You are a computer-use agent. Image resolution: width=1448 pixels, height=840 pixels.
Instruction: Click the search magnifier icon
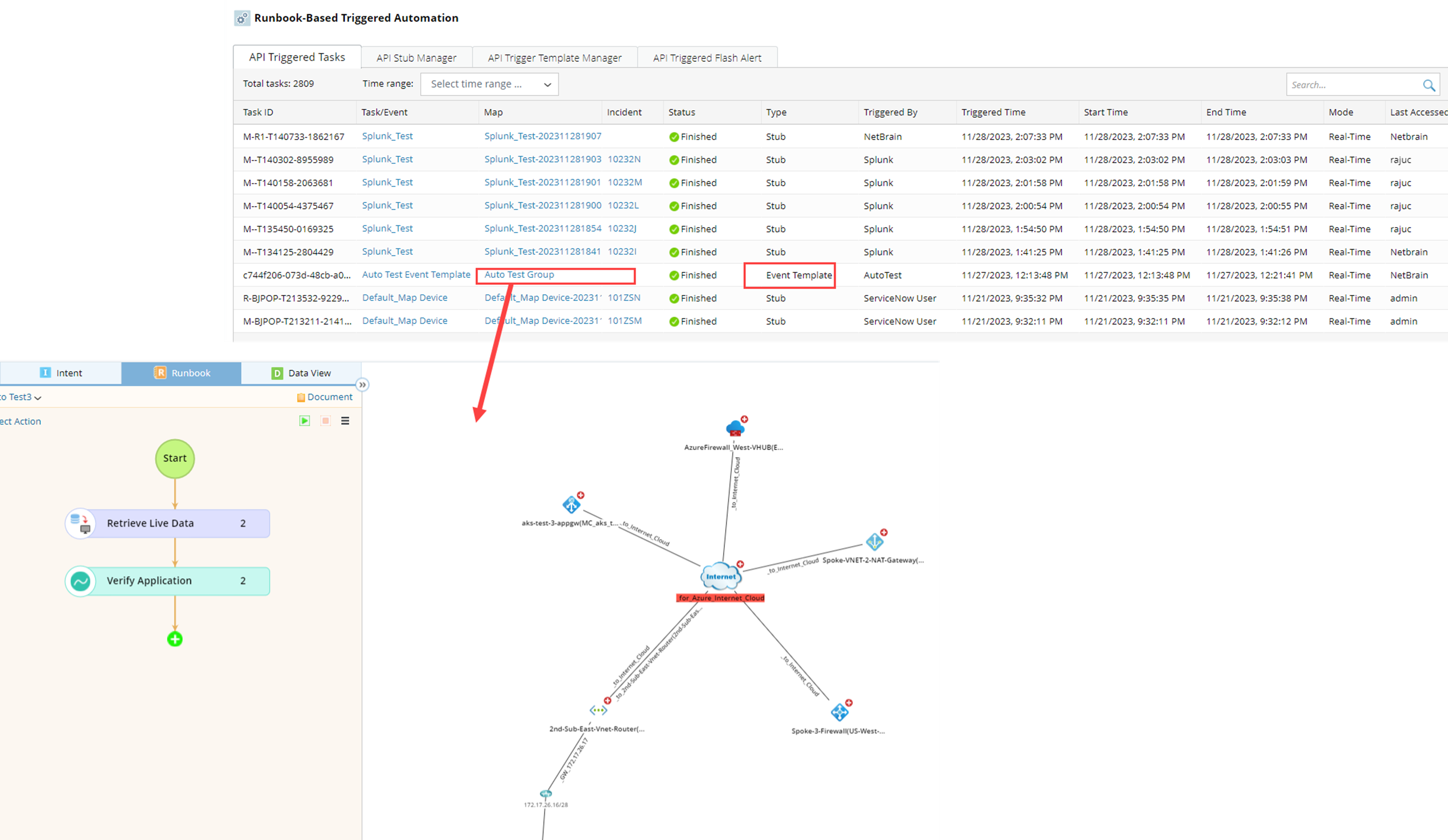click(x=1428, y=85)
